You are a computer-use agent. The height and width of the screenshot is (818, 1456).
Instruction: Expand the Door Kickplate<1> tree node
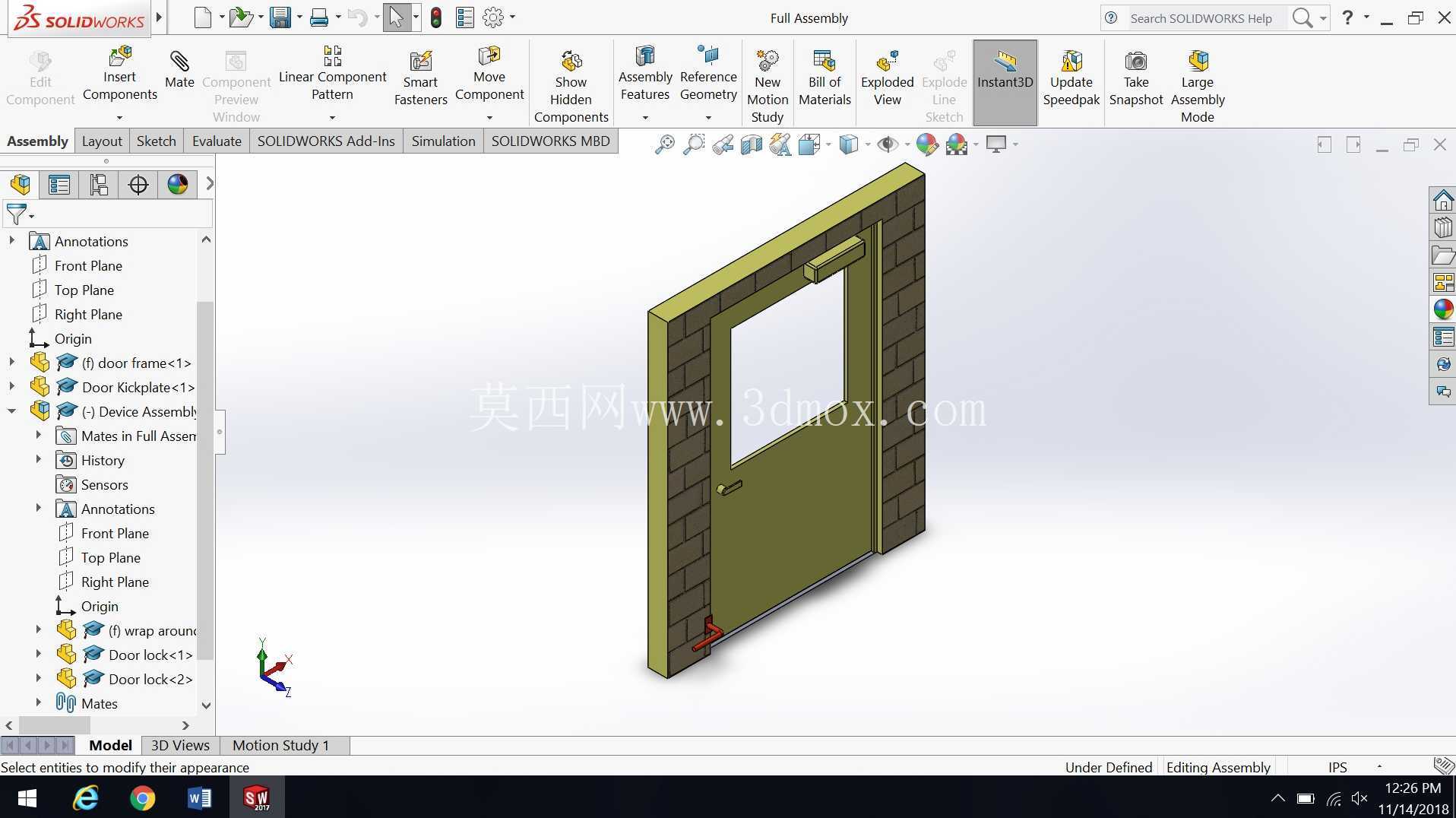pos(11,387)
